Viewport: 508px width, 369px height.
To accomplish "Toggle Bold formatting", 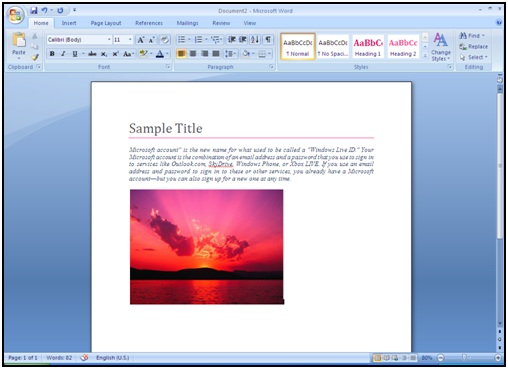I will [x=52, y=54].
